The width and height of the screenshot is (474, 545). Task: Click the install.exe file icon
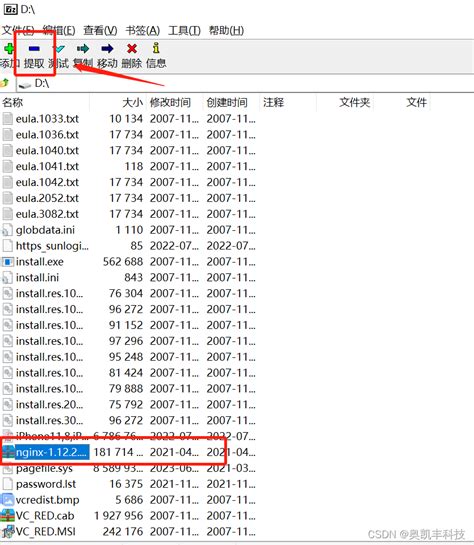point(8,262)
